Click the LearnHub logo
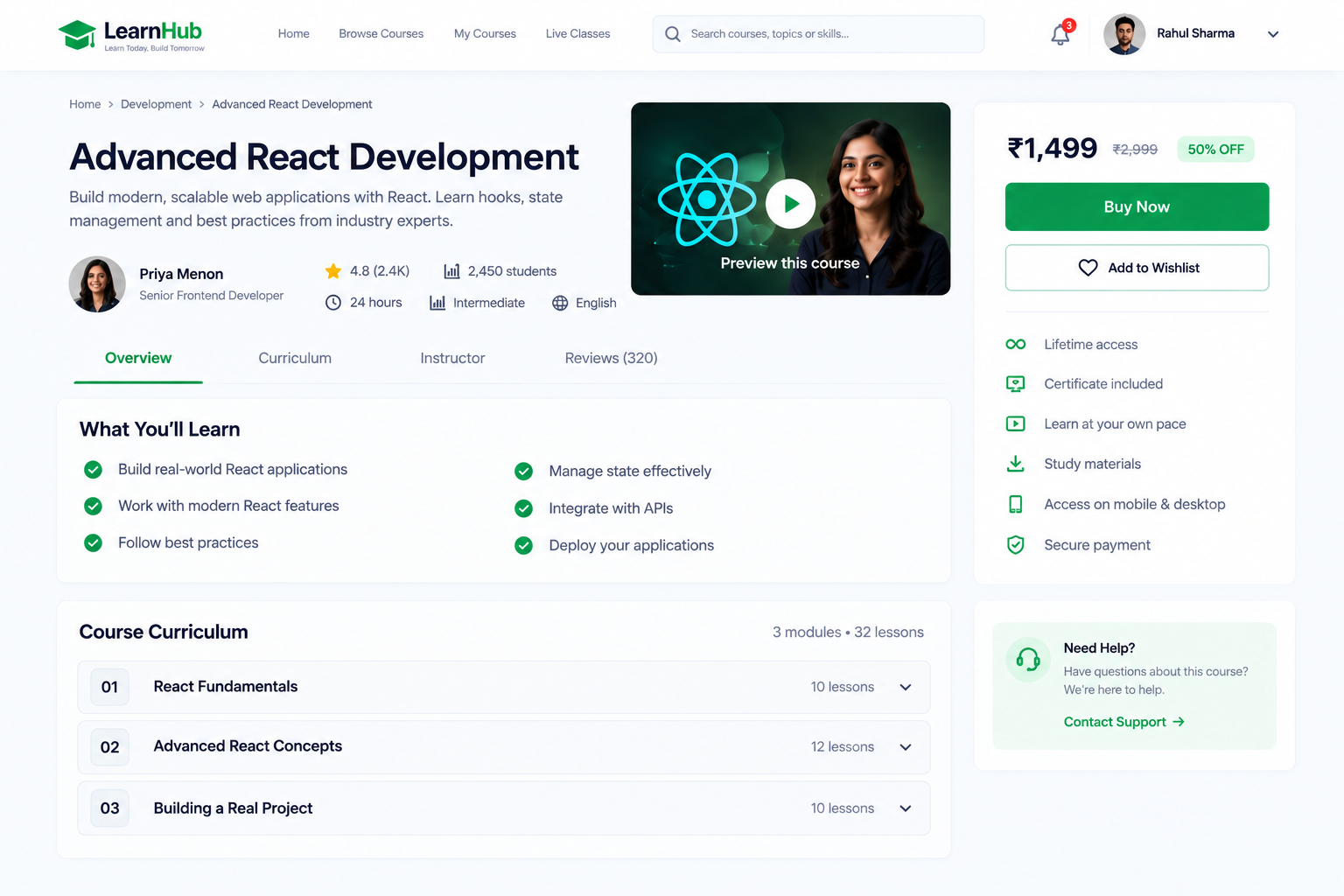Viewport: 1344px width, 896px height. (x=131, y=35)
